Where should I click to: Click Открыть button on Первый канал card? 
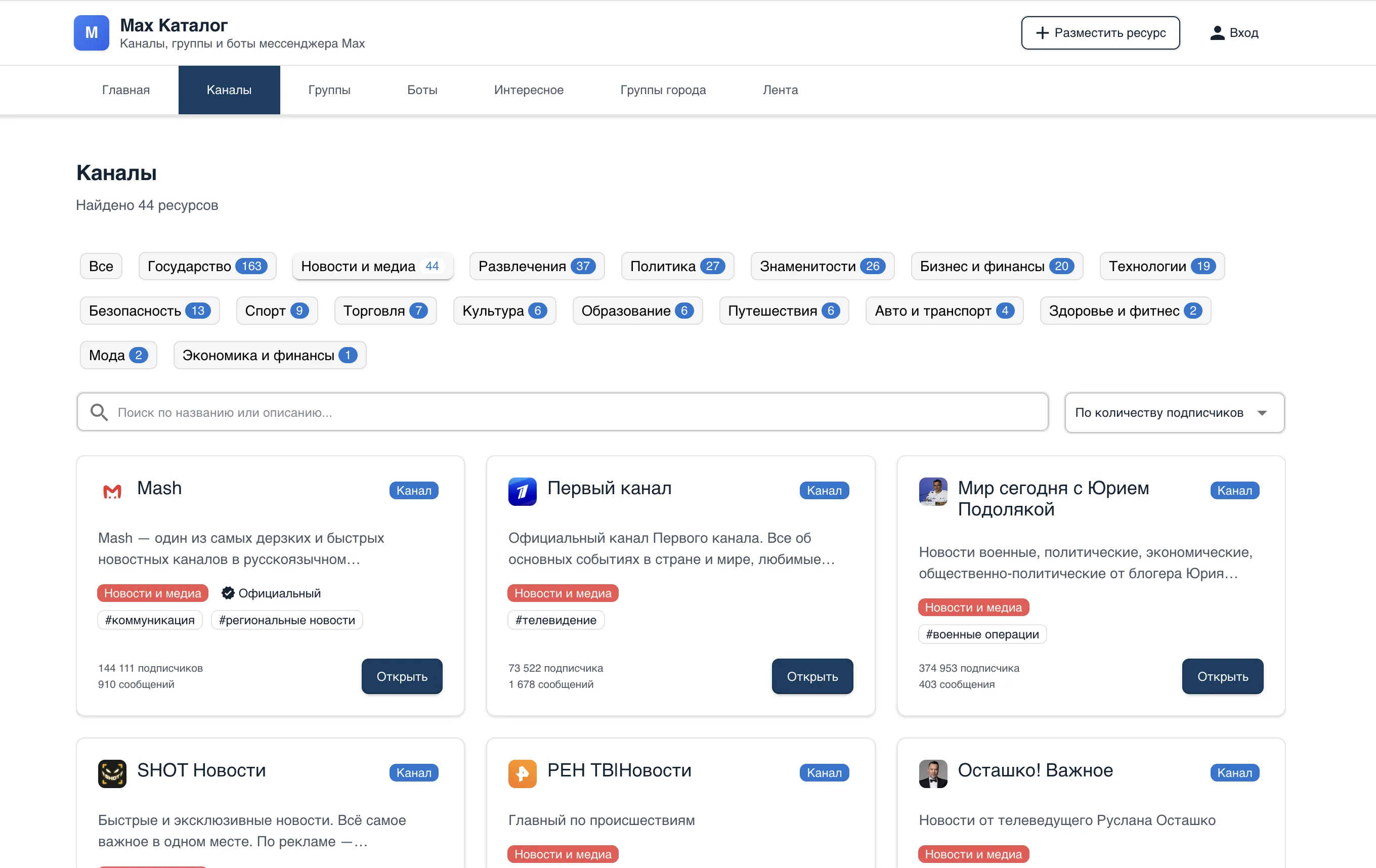pos(811,676)
